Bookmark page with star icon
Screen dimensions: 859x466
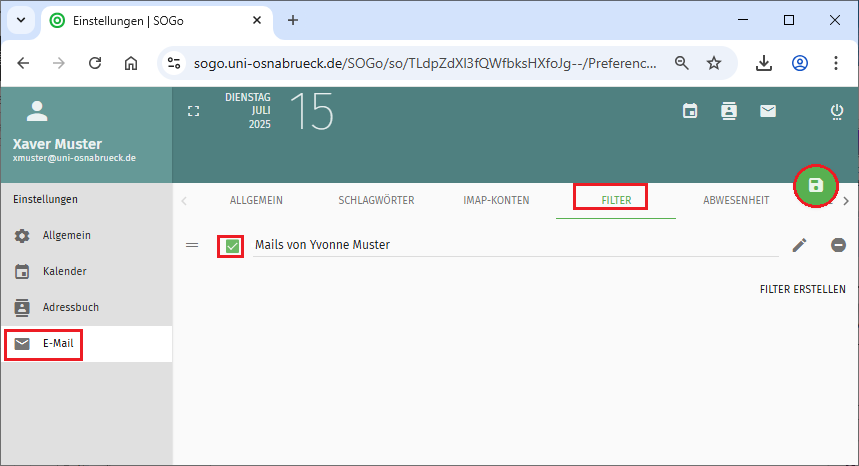(x=714, y=63)
